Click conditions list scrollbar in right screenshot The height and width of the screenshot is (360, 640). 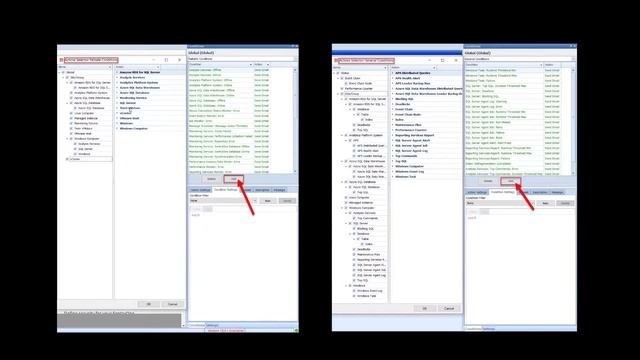tap(573, 121)
